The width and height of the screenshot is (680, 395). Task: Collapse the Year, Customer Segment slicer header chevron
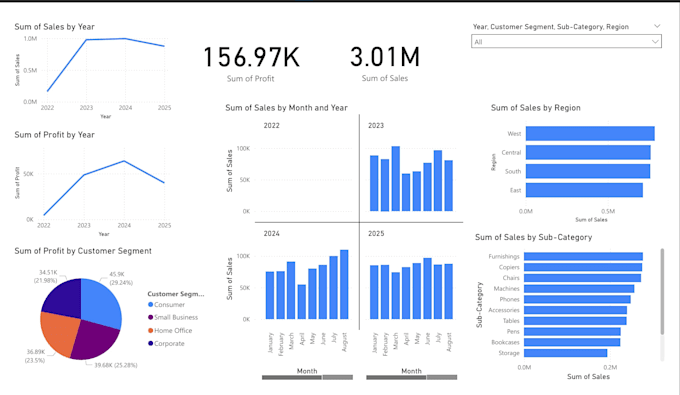(x=657, y=26)
